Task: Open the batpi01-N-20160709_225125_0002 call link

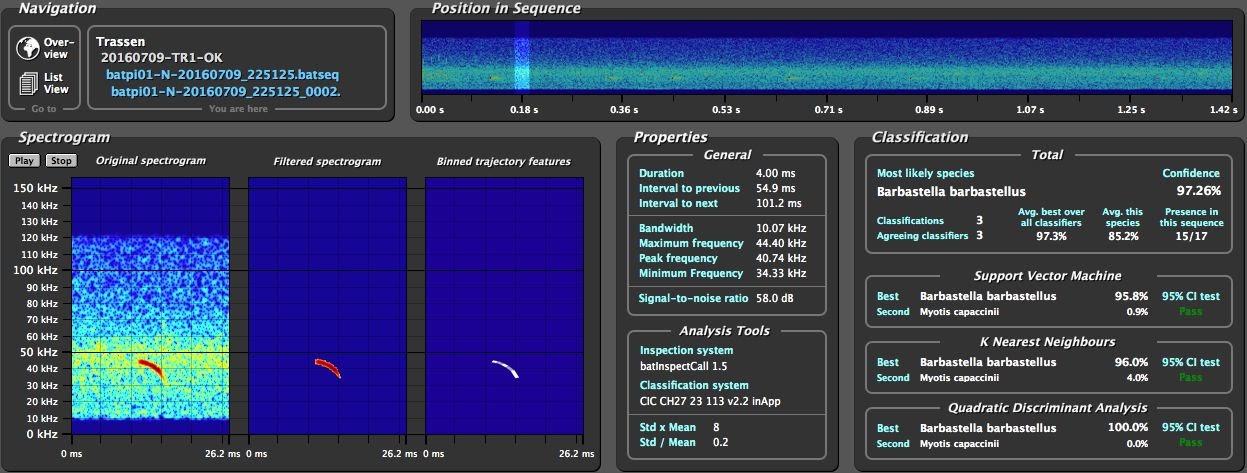Action: (226, 91)
